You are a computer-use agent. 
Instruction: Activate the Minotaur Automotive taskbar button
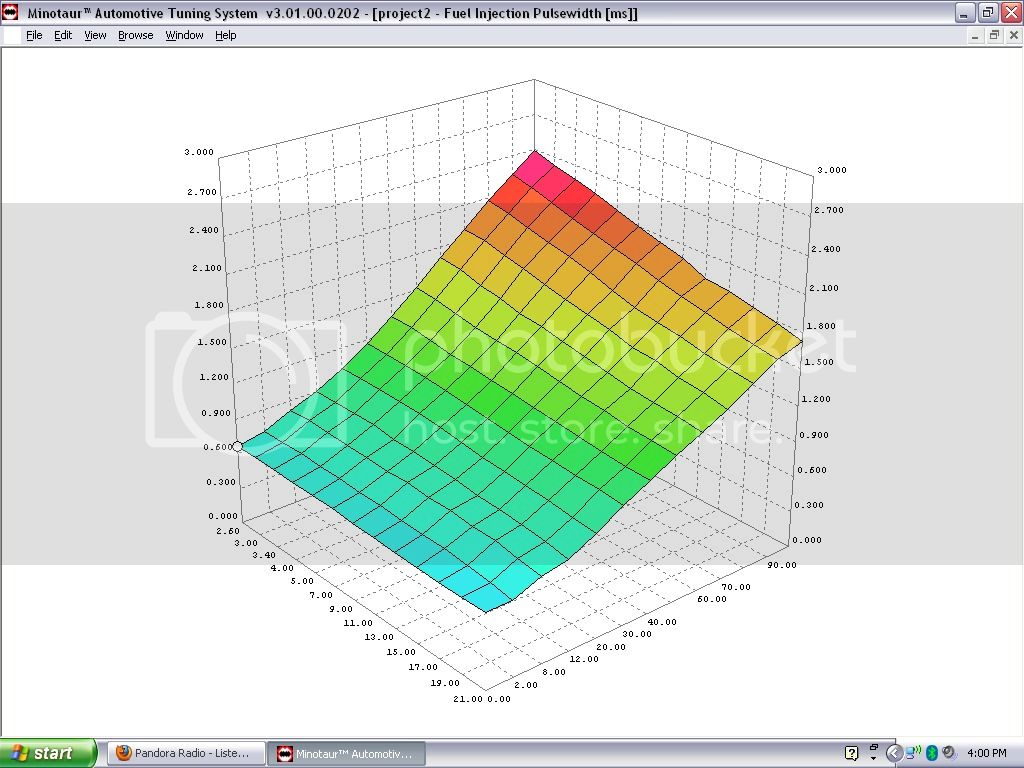pos(348,754)
